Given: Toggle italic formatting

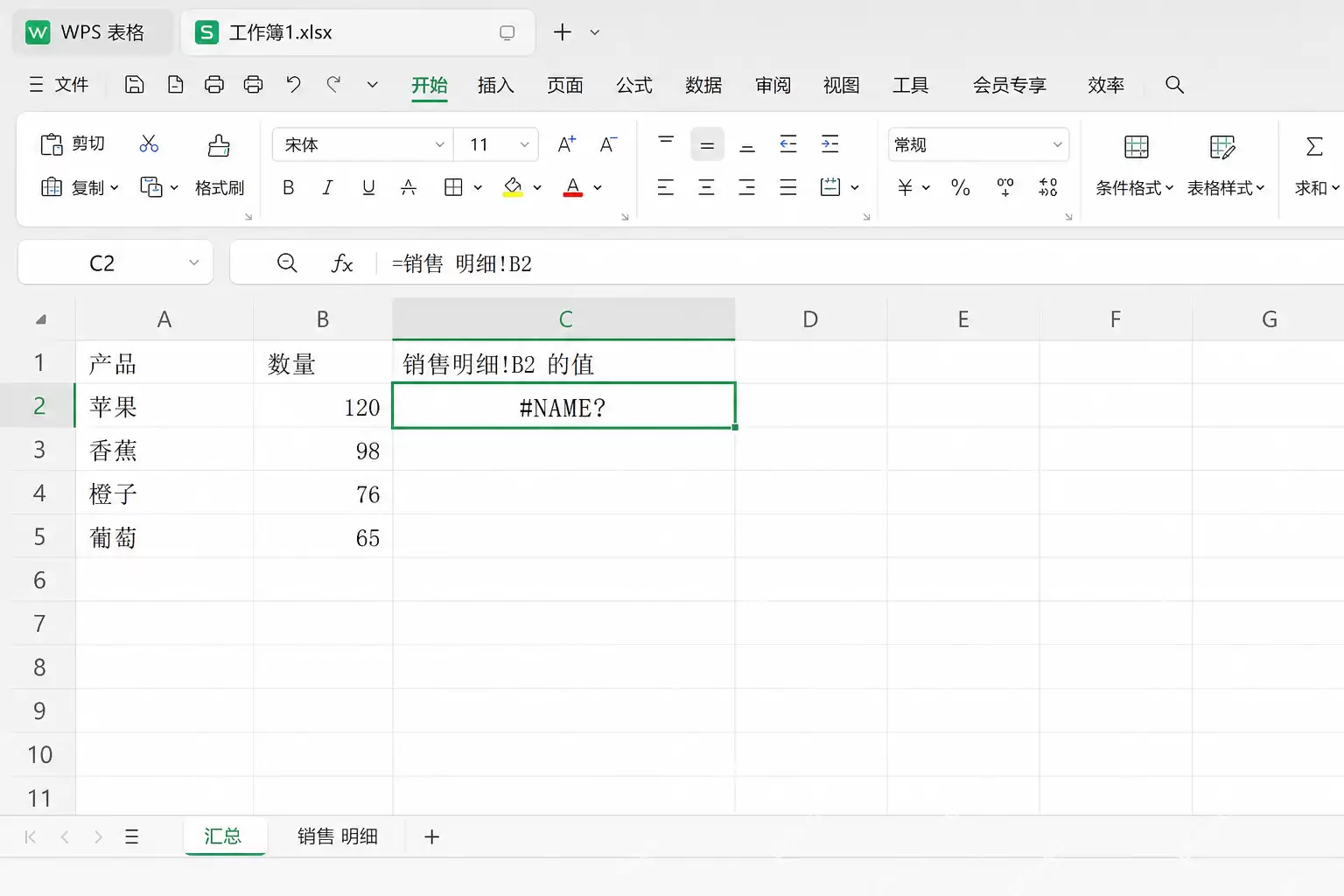Looking at the screenshot, I should click(x=328, y=187).
